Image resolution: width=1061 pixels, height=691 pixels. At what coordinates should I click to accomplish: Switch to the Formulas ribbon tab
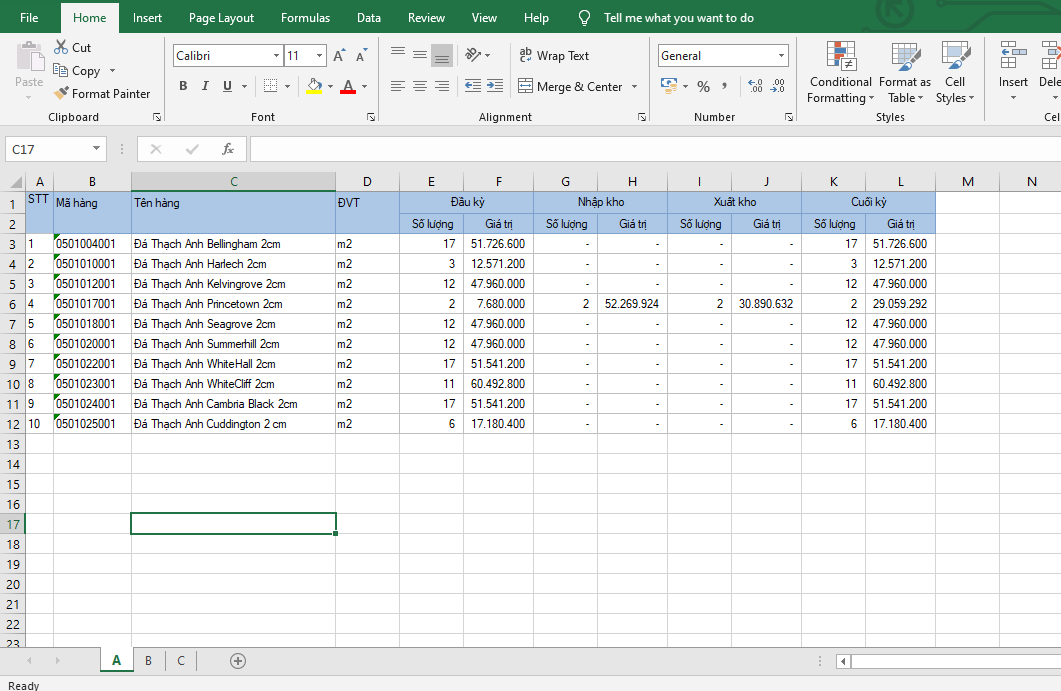305,18
